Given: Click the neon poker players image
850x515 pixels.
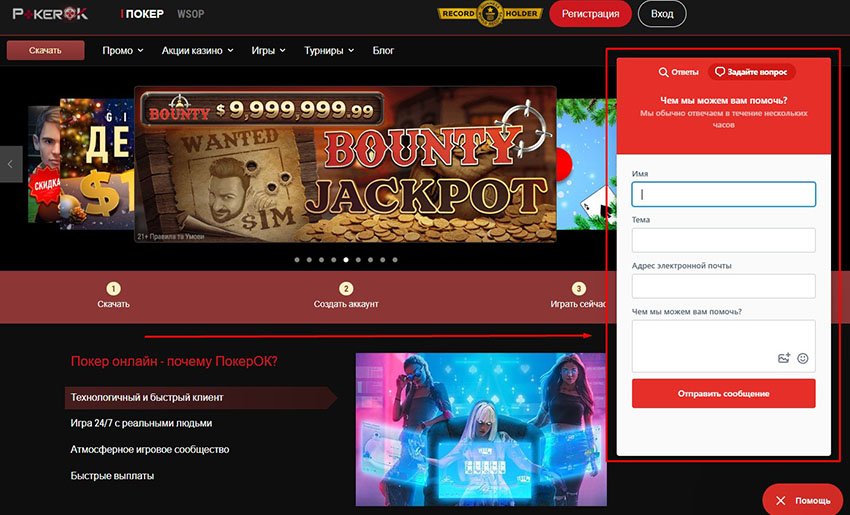Looking at the screenshot, I should coord(481,429).
